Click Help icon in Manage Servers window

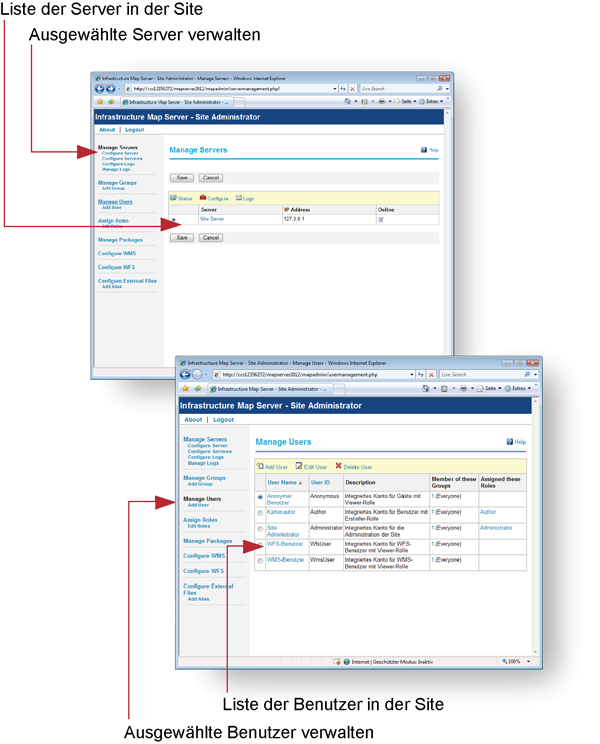click(x=424, y=150)
